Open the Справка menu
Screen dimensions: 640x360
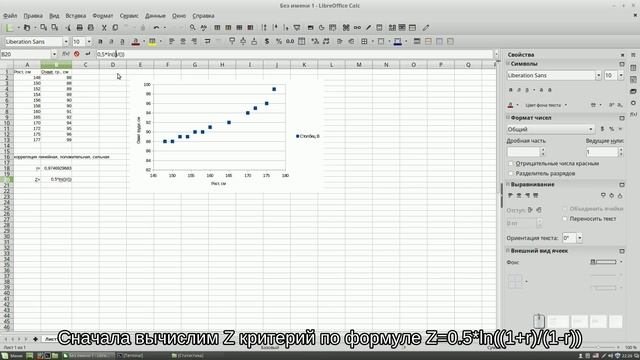(x=203, y=16)
